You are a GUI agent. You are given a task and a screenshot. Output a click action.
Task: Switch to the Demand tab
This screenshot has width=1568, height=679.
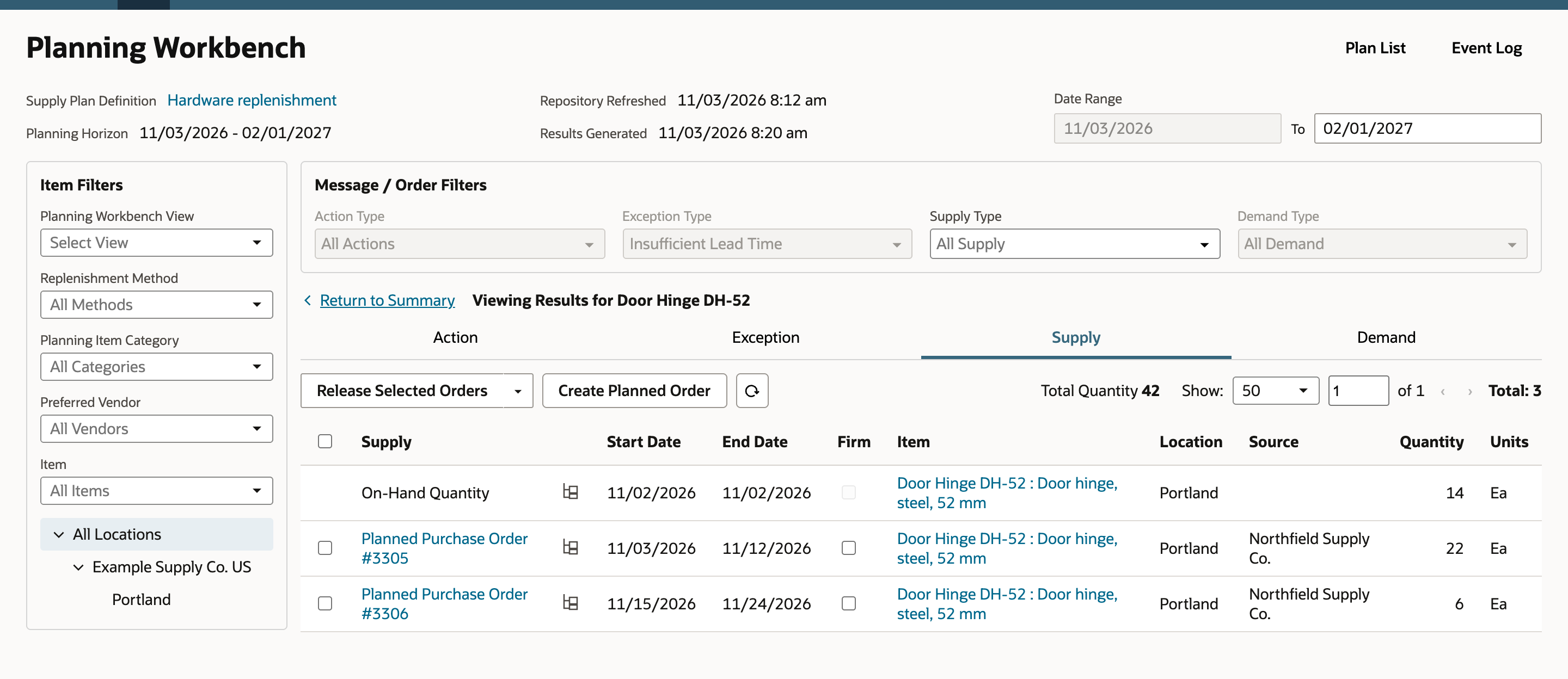(1386, 338)
